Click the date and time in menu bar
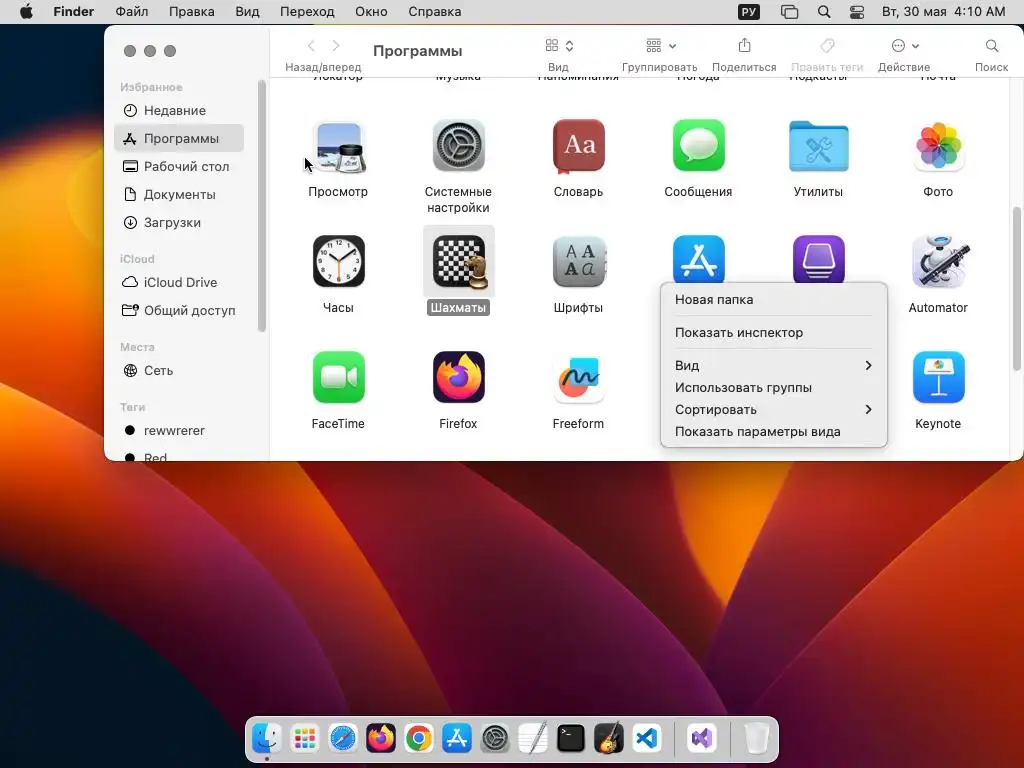This screenshot has width=1024, height=768. pyautogui.click(x=943, y=12)
